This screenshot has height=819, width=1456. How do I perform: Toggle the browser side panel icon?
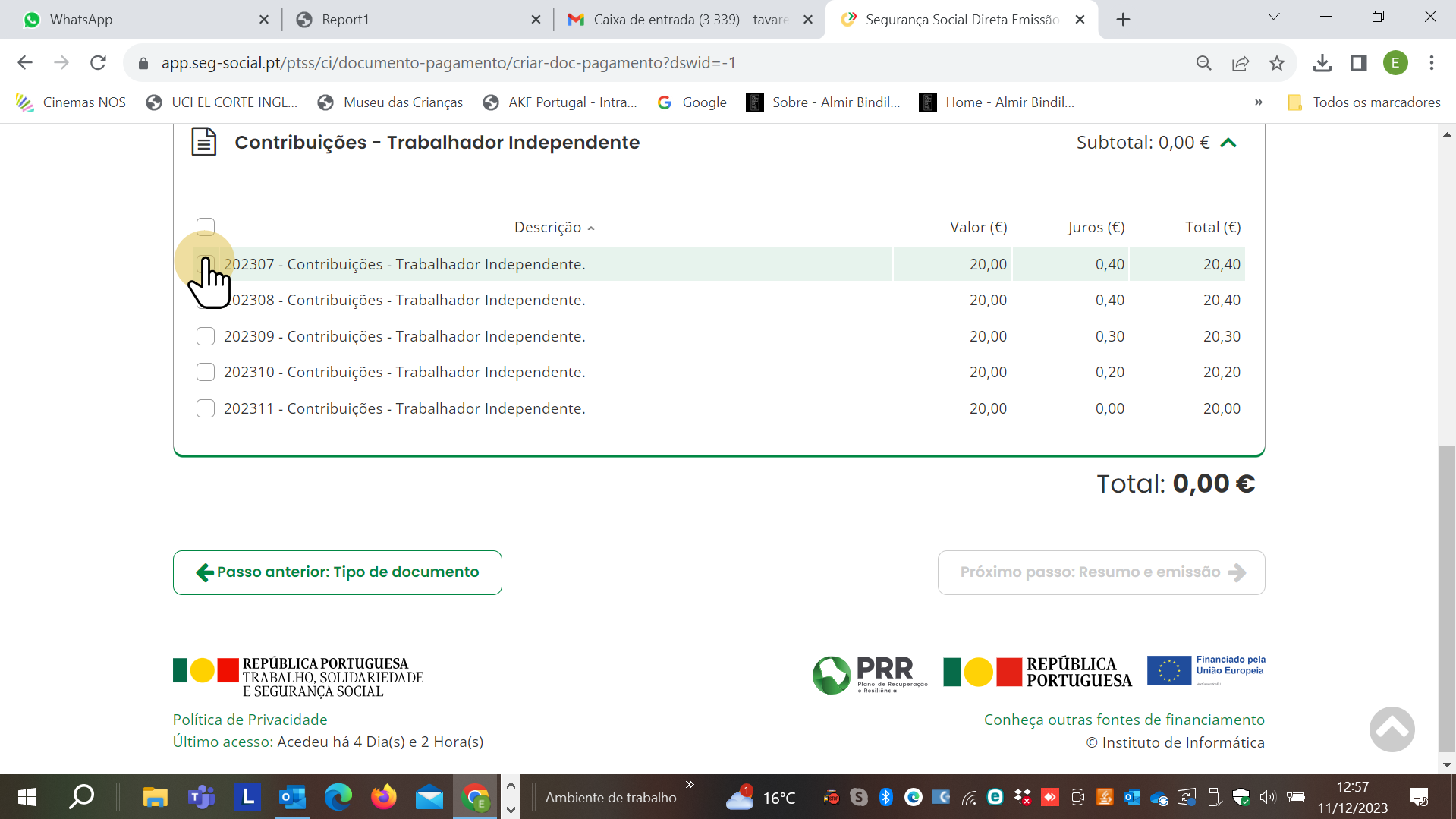click(1359, 63)
